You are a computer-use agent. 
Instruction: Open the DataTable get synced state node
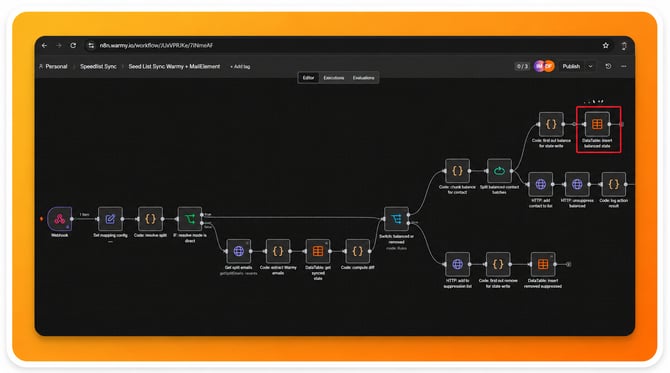(x=317, y=251)
